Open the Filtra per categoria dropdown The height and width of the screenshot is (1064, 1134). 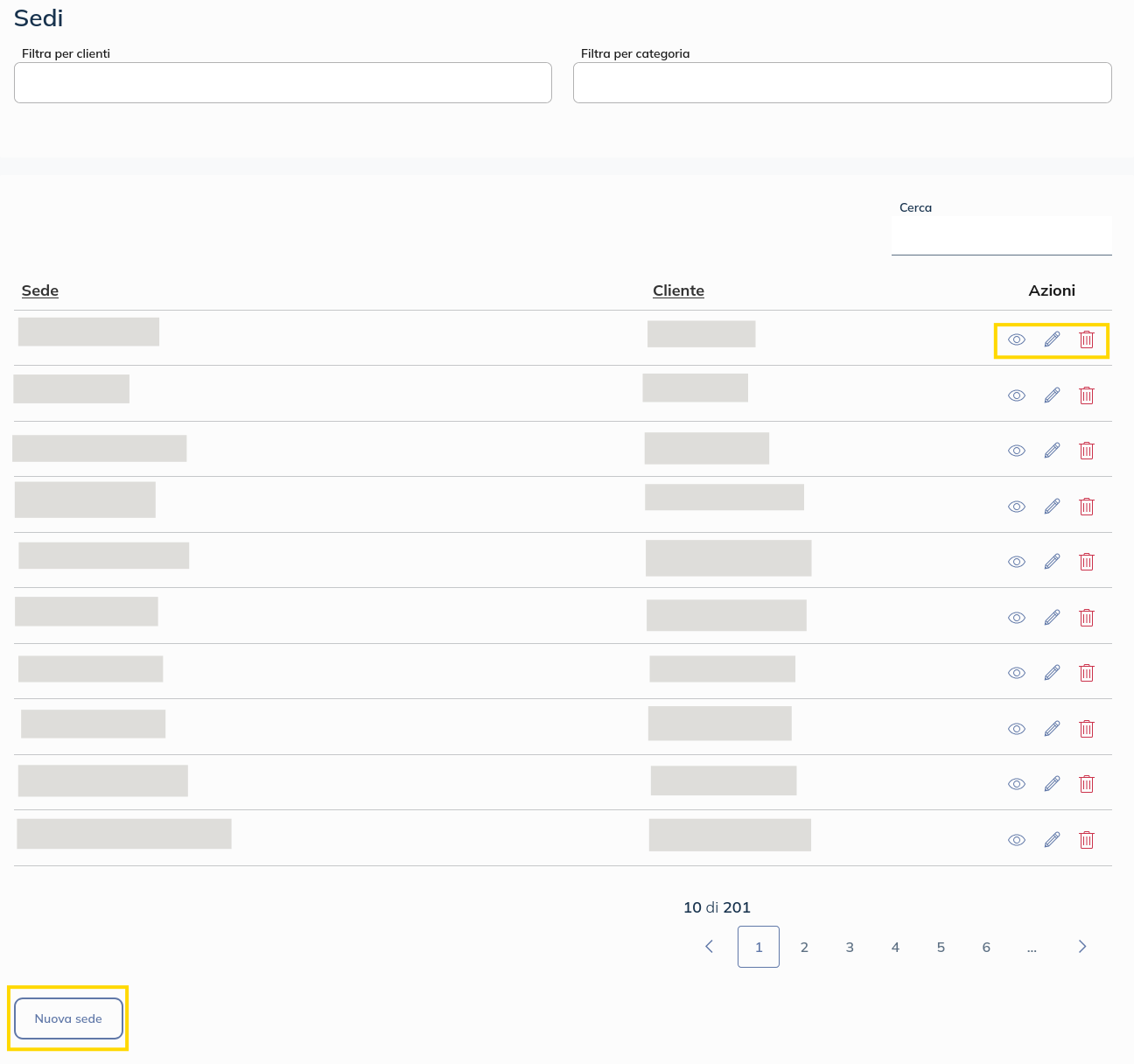coord(842,83)
